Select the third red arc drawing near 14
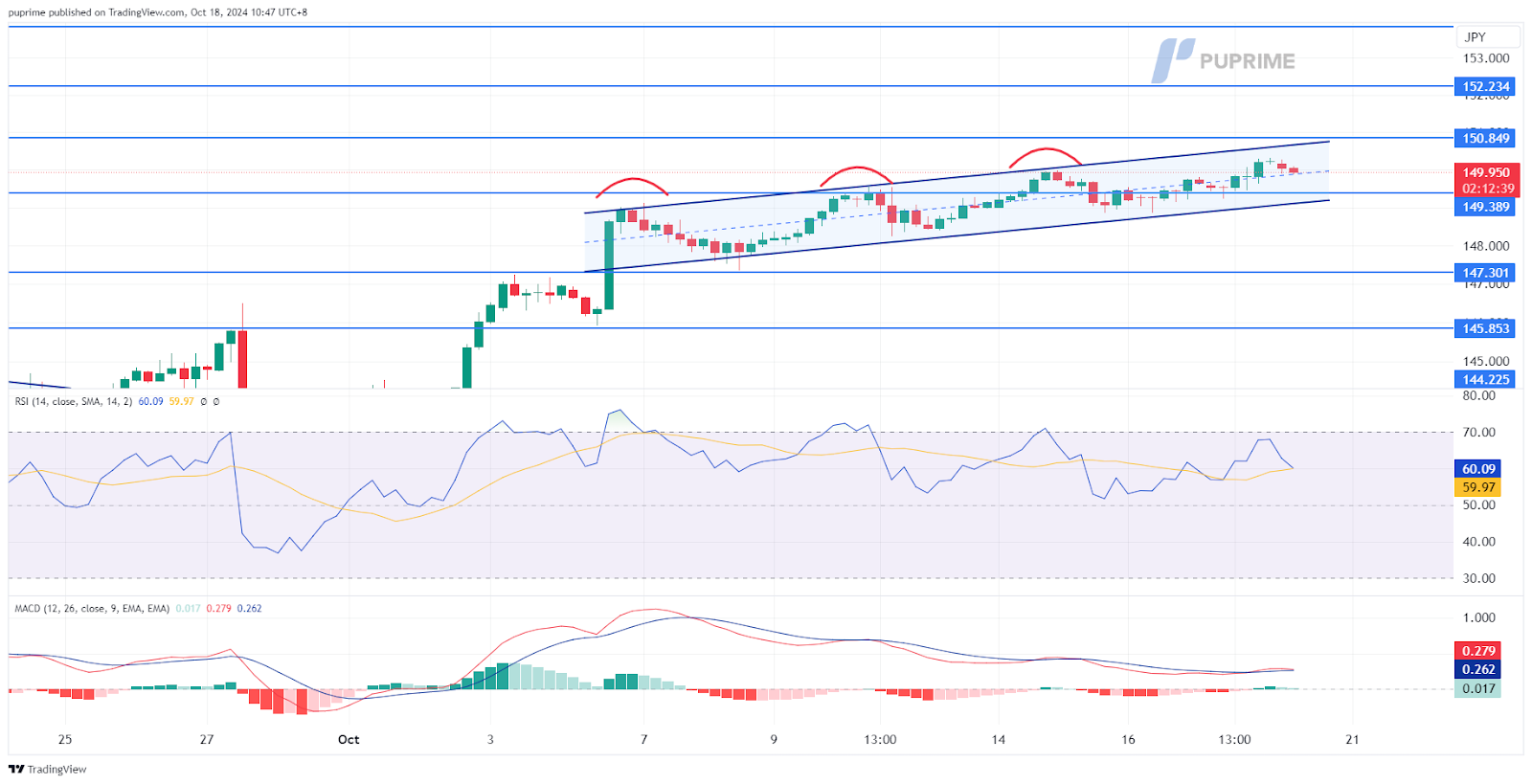This screenshot has height=784, width=1532. click(x=1046, y=155)
